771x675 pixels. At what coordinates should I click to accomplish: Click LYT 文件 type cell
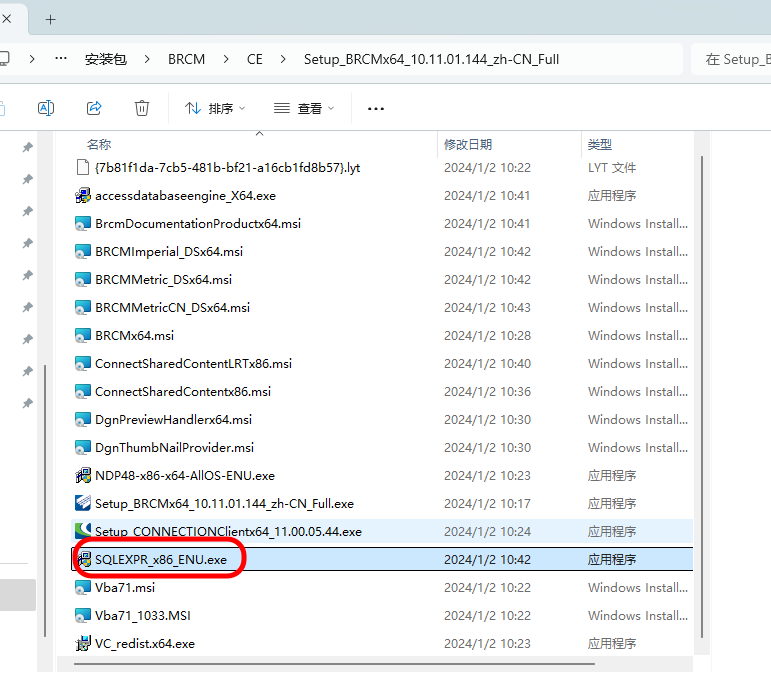pyautogui.click(x=612, y=168)
